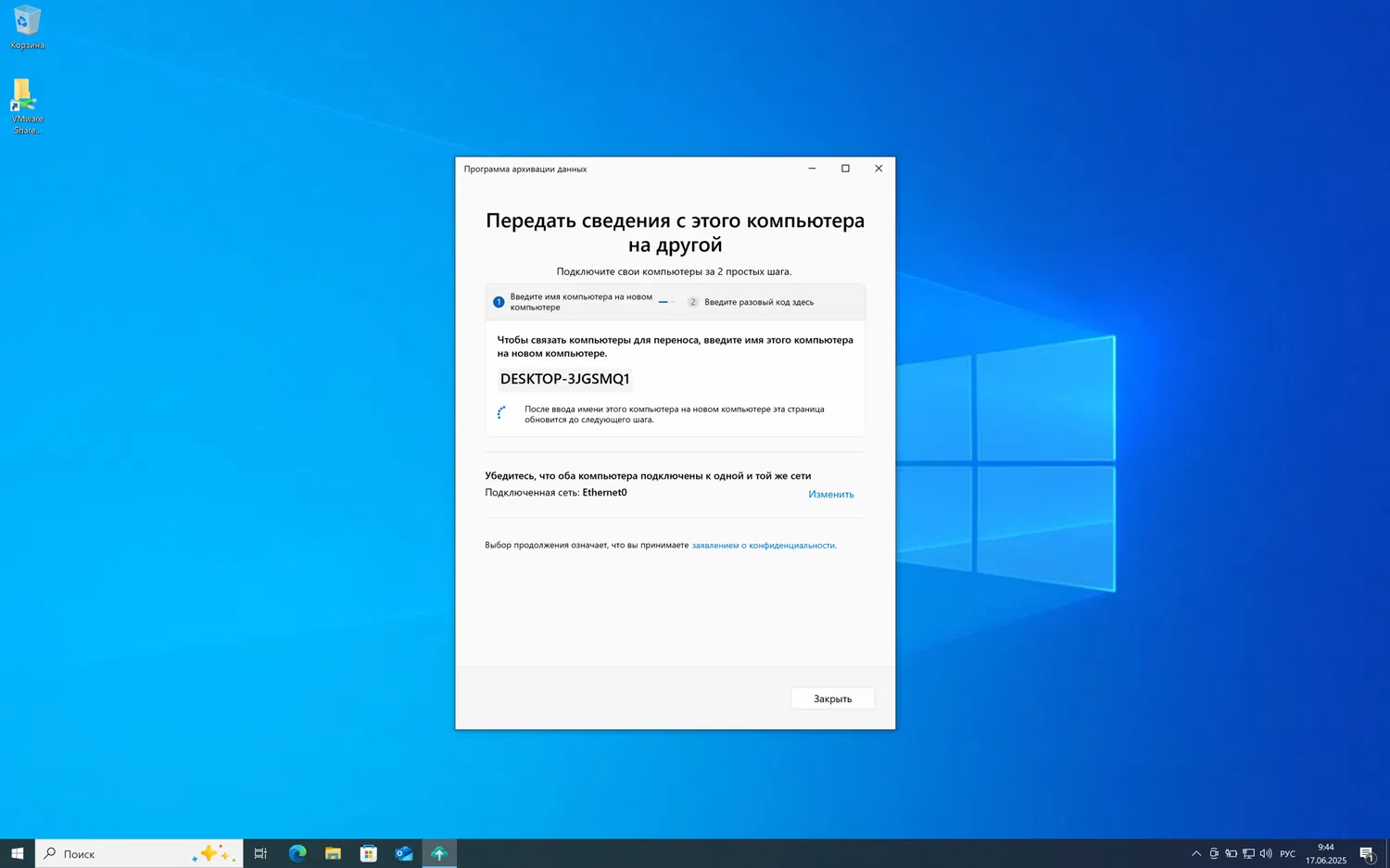Open the network tray icon
1390x868 pixels.
1248,853
